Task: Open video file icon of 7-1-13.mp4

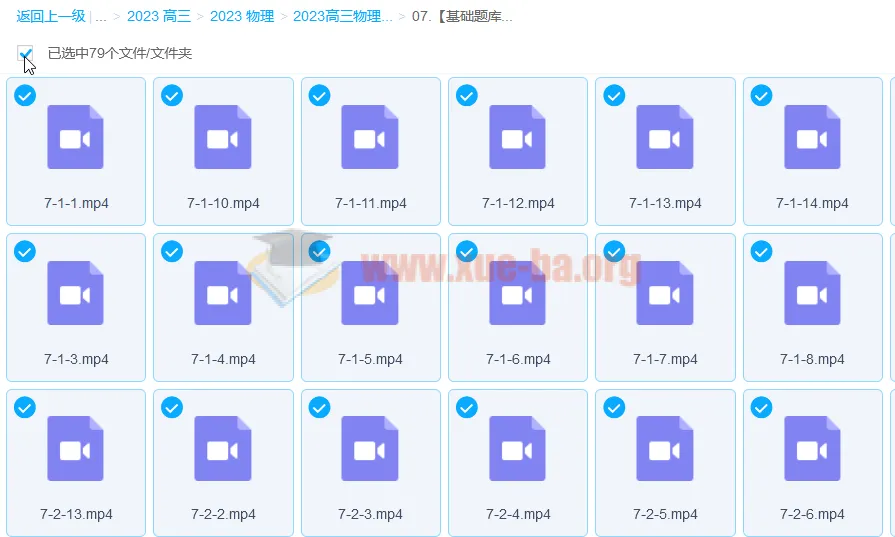Action: click(664, 137)
